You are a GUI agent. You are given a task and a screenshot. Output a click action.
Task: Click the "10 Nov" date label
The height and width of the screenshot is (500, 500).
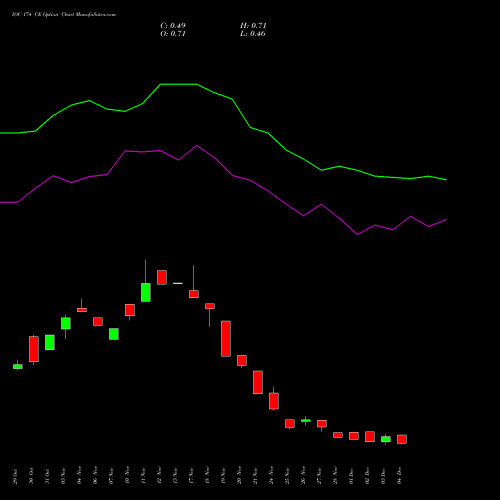coord(127,476)
